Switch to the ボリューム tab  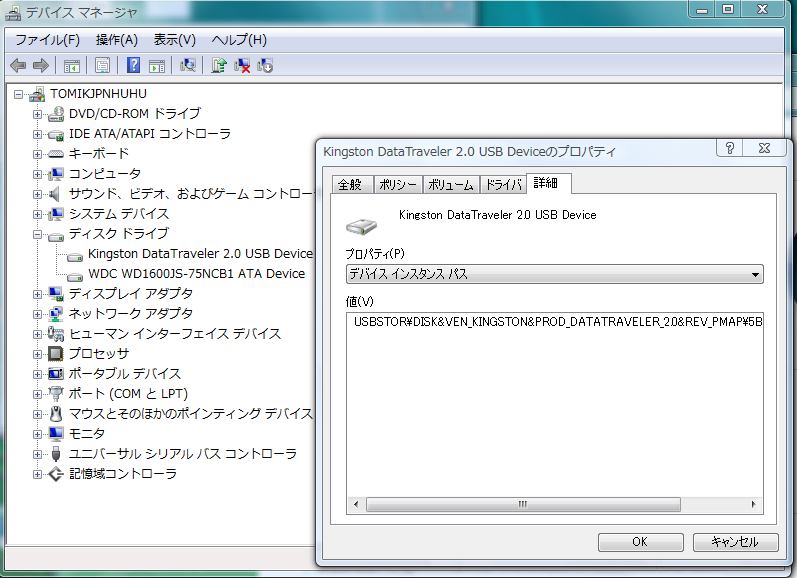coord(451,185)
